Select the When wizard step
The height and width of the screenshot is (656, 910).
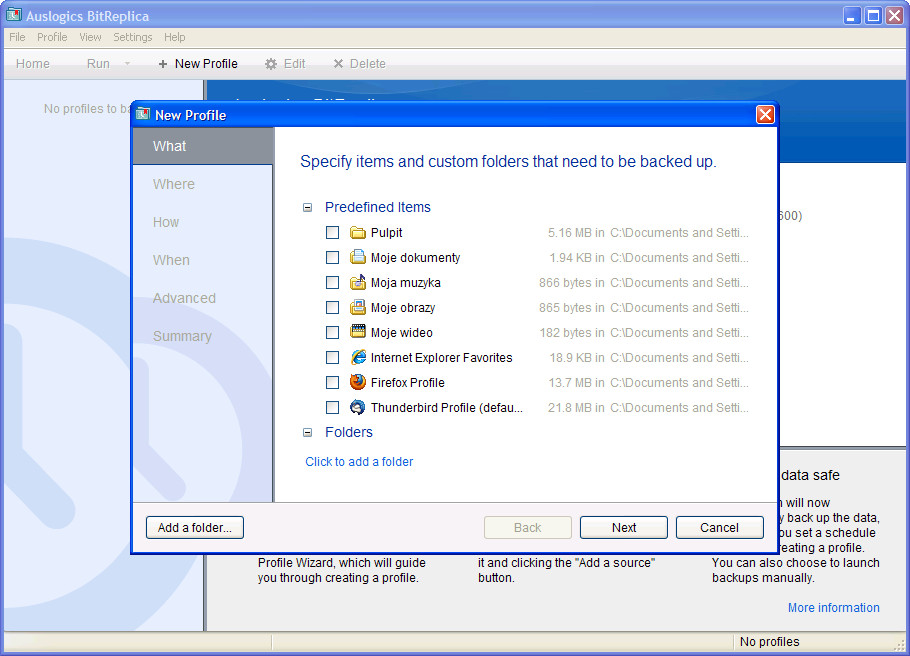click(x=203, y=260)
